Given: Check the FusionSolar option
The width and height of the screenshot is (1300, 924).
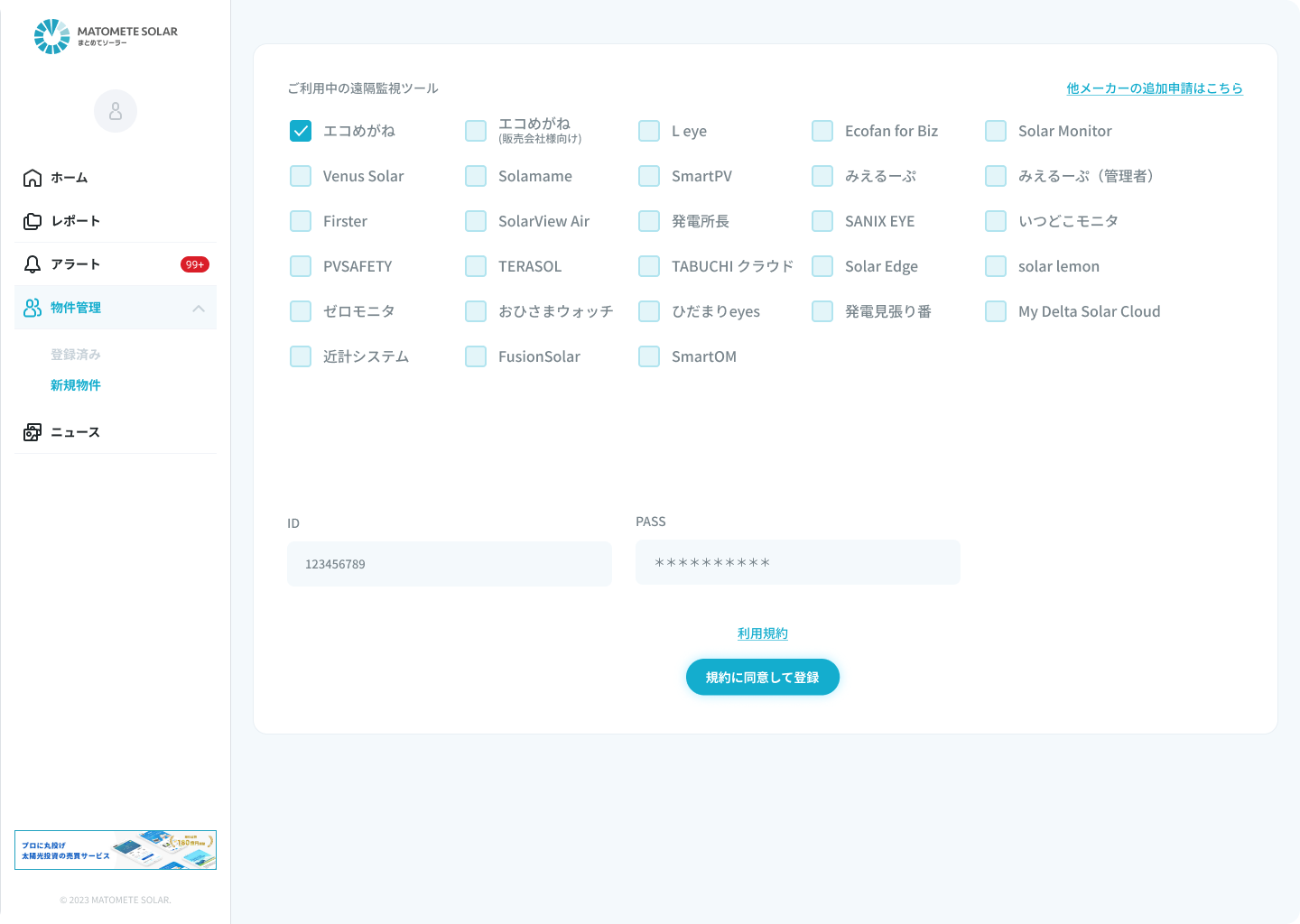Looking at the screenshot, I should tap(476, 356).
